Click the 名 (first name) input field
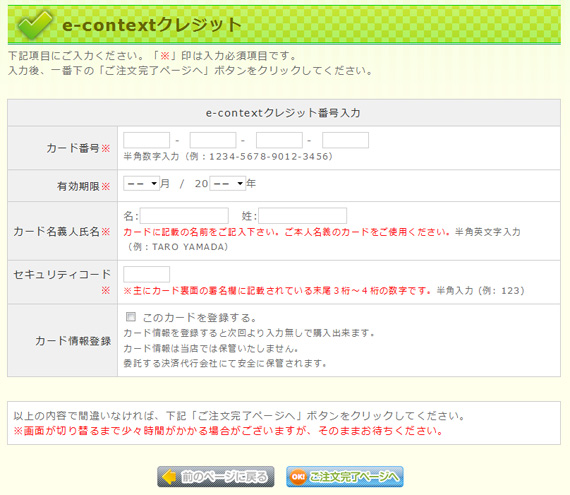 pos(184,216)
